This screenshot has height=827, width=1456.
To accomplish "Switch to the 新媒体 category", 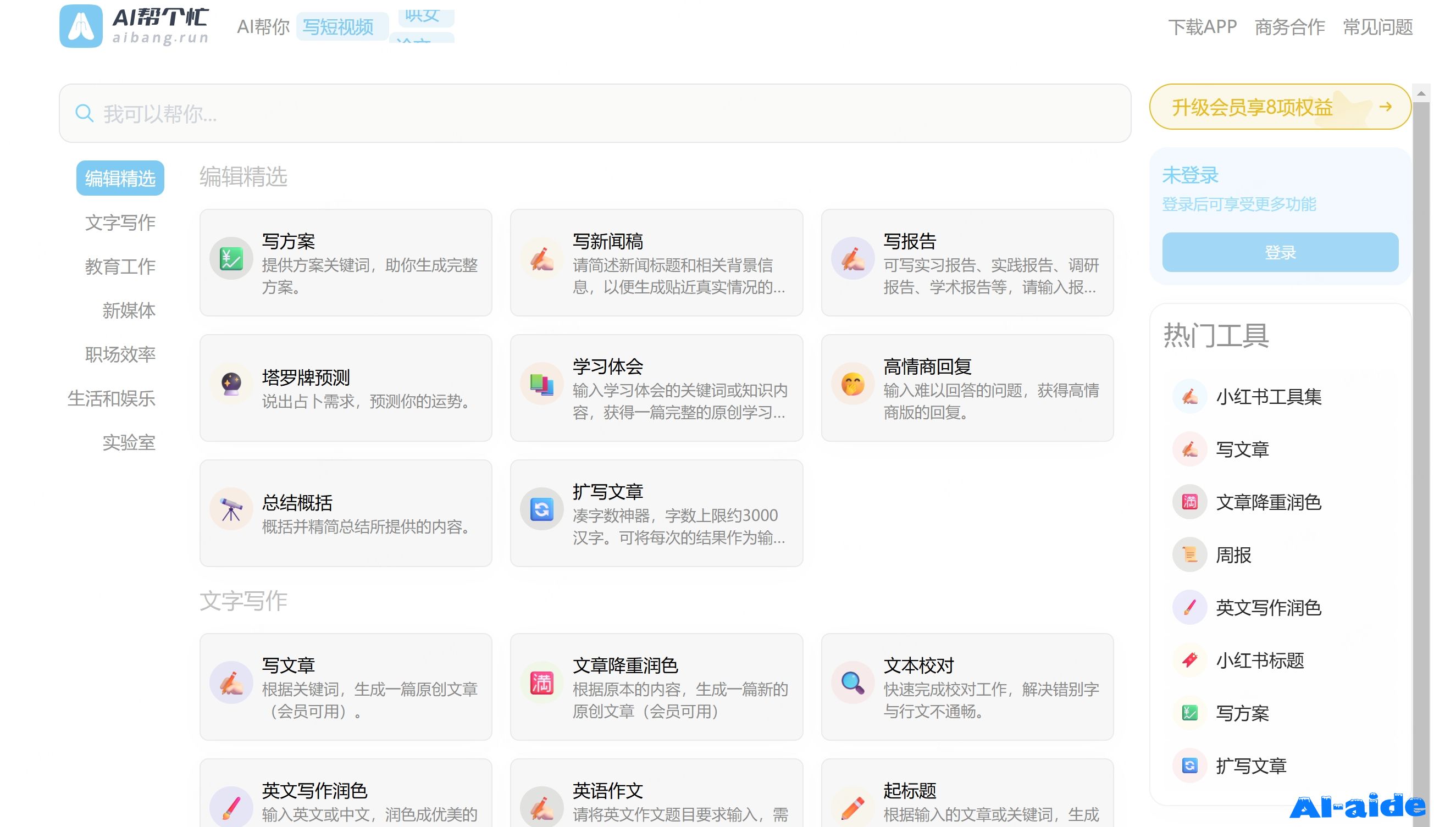I will click(x=129, y=310).
